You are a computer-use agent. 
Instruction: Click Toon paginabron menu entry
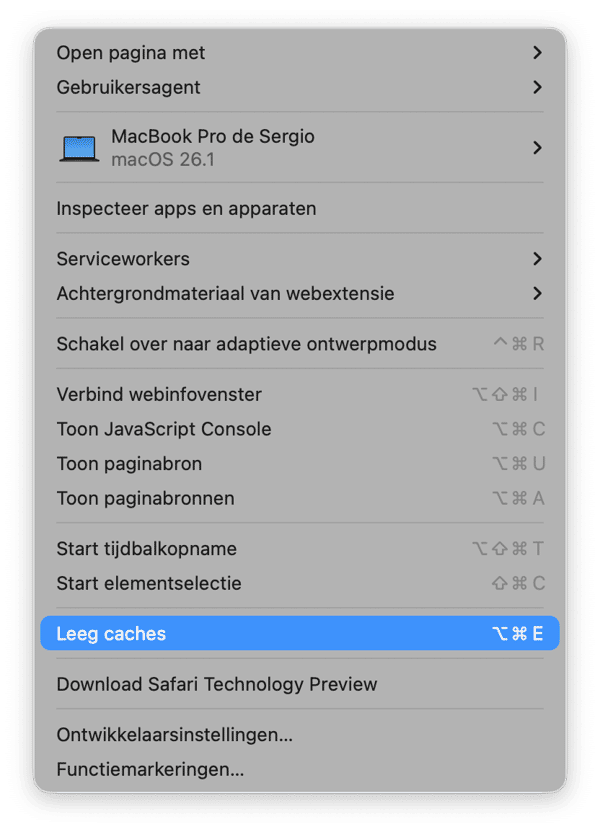[x=129, y=464]
